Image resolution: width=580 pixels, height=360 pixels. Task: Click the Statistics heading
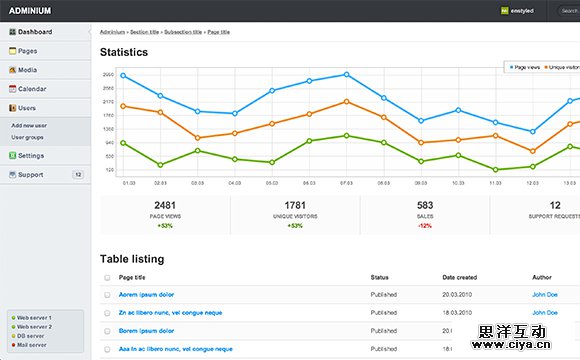(124, 52)
